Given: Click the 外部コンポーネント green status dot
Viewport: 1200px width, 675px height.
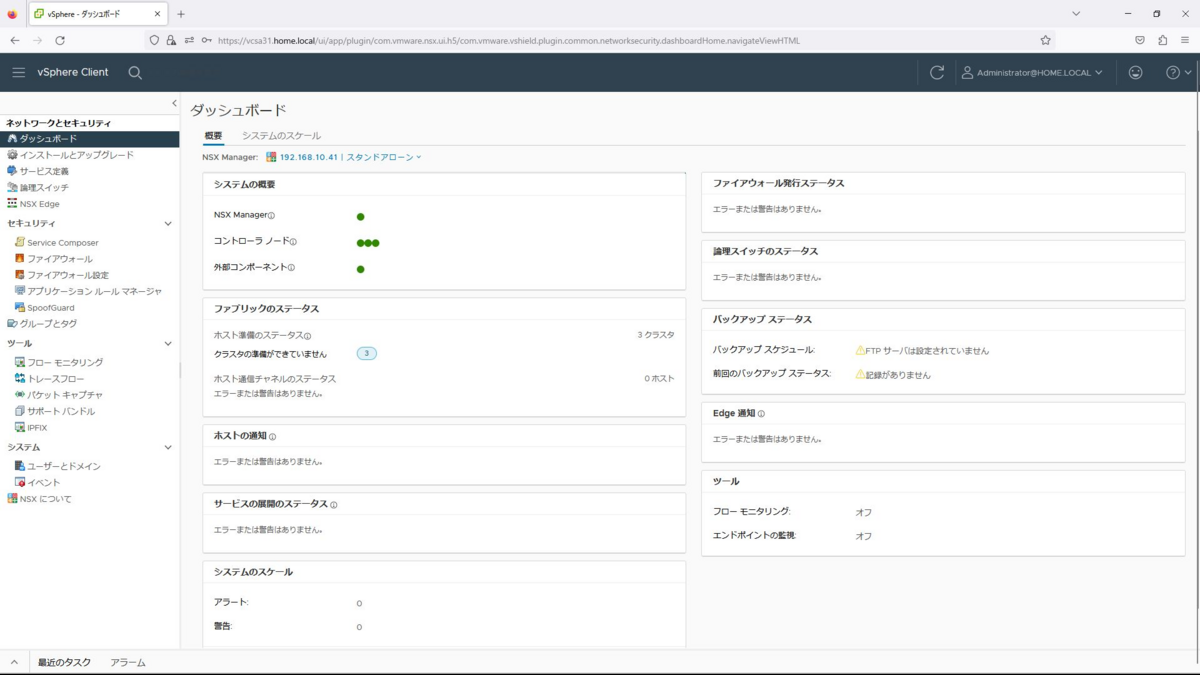Looking at the screenshot, I should point(360,269).
